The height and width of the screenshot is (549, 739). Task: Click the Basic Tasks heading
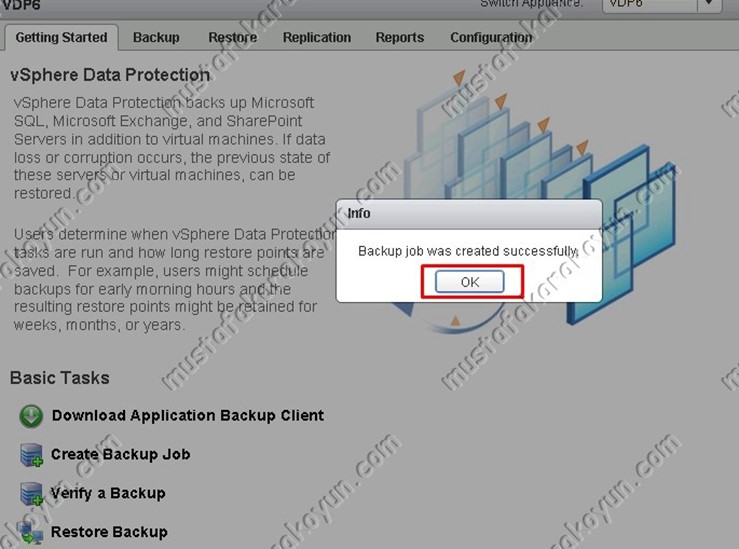(x=60, y=378)
